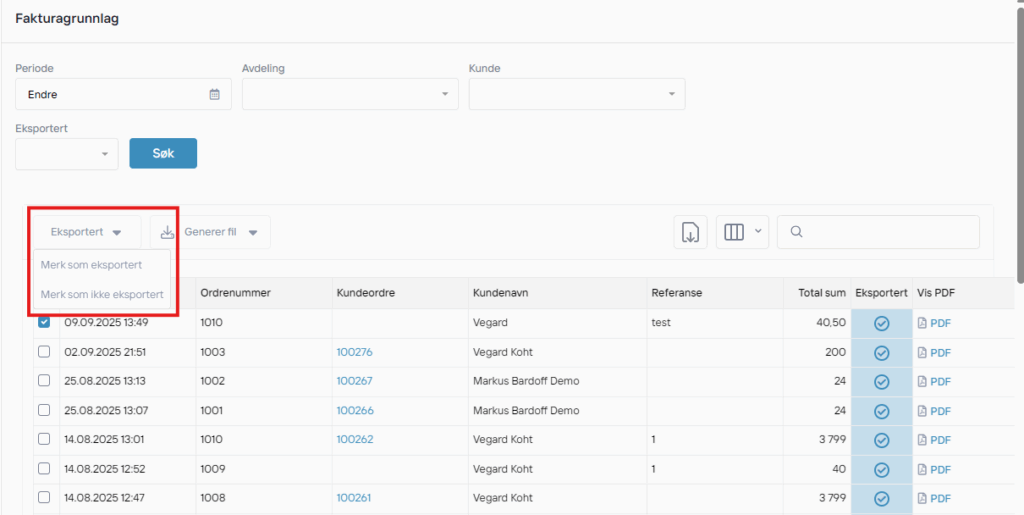Image resolution: width=1024 pixels, height=515 pixels.
Task: Select Merk som ikke eksportert option
Action: pos(102,294)
